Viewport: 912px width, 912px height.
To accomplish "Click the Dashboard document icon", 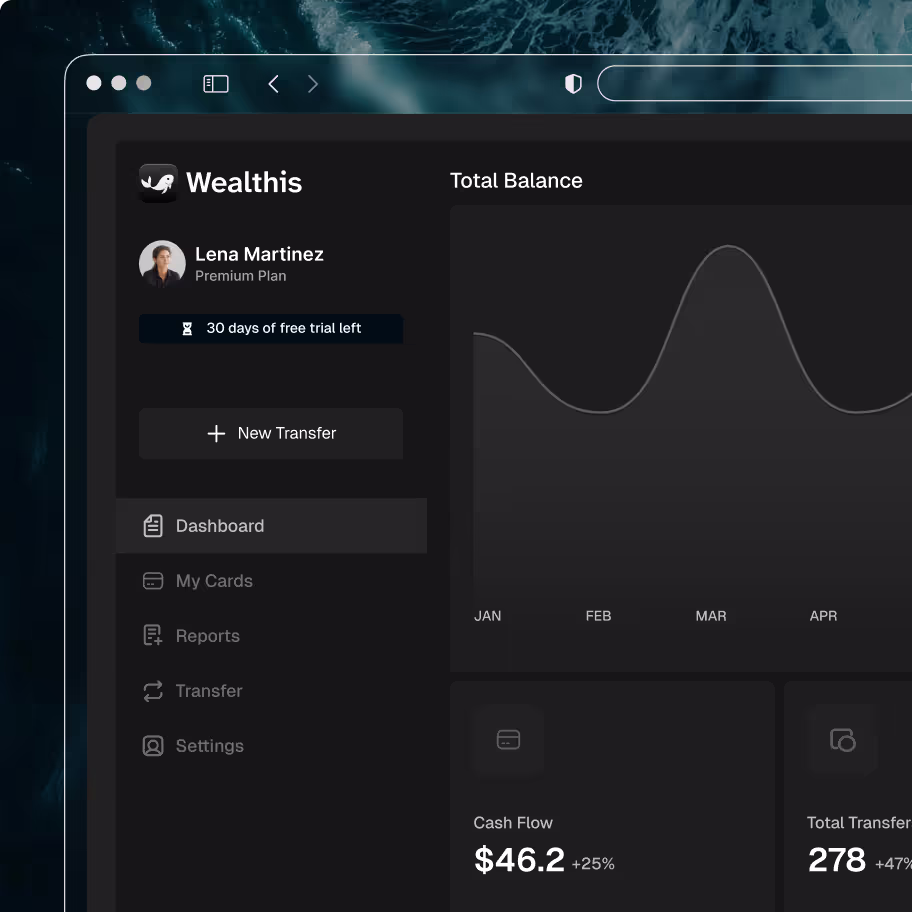I will tap(153, 526).
